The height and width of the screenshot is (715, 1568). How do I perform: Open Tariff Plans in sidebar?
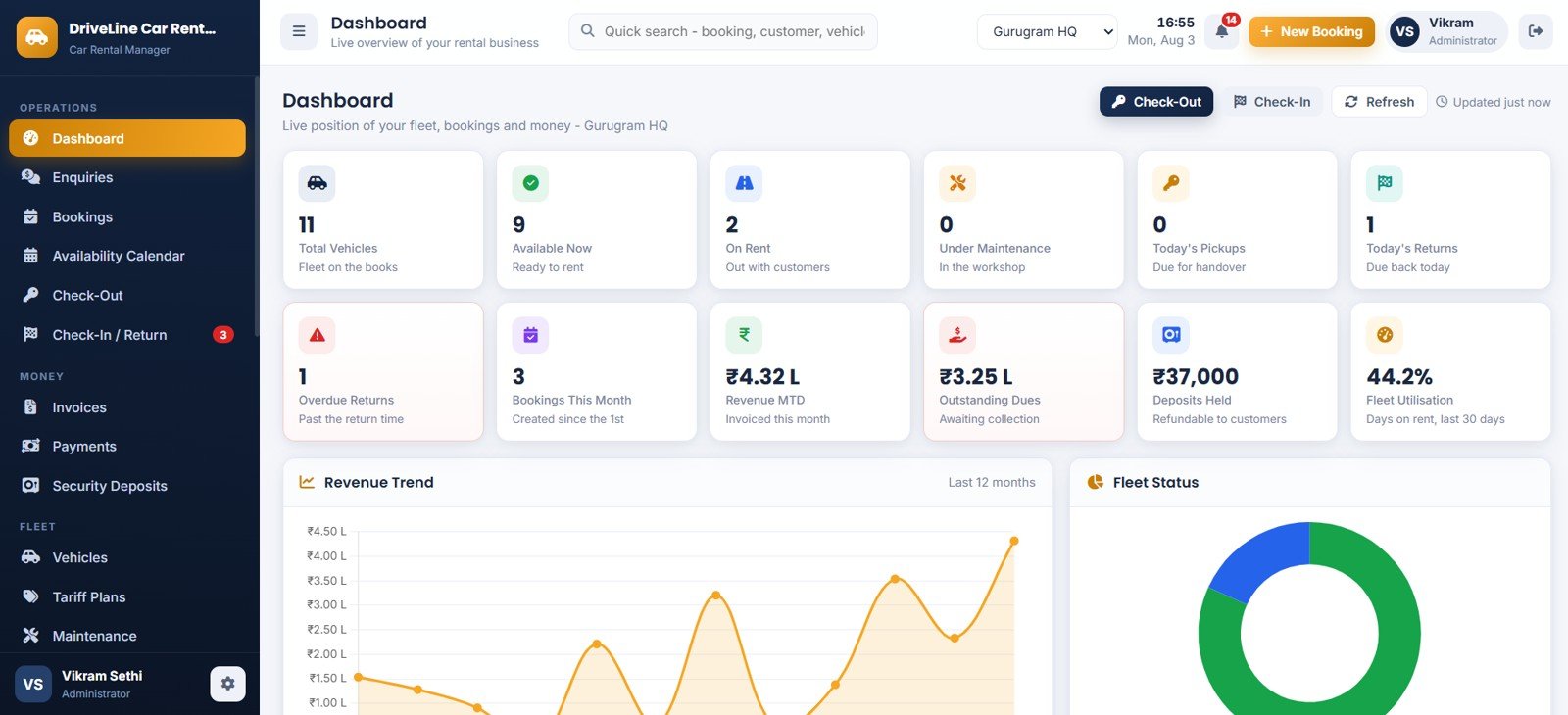tap(127, 596)
